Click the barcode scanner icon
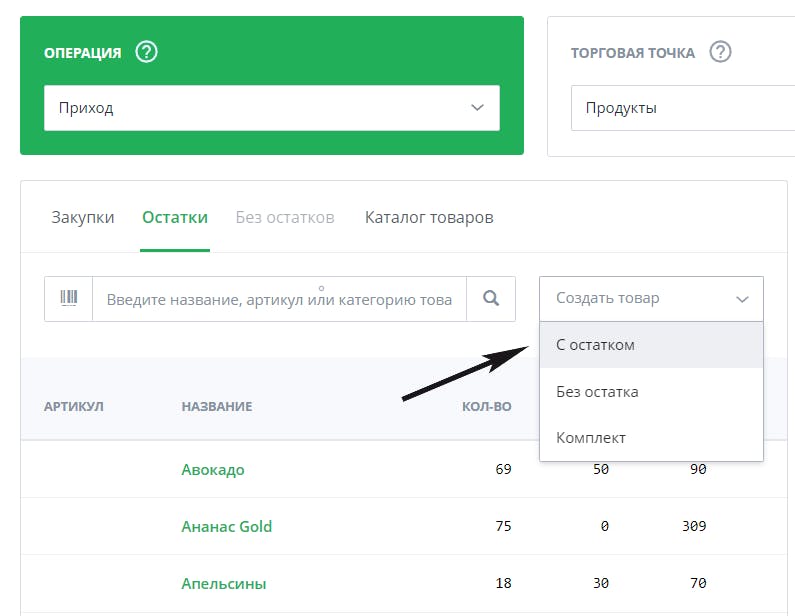Image resolution: width=795 pixels, height=616 pixels. 68,299
